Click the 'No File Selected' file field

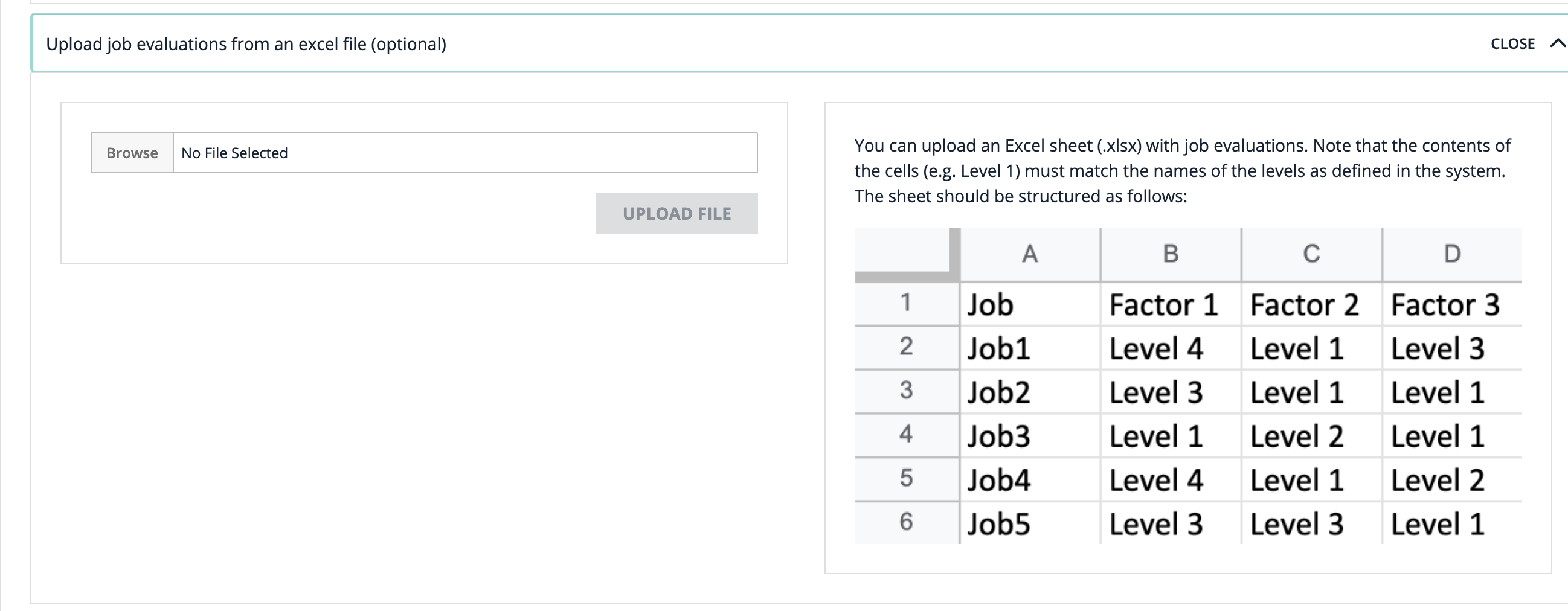point(464,153)
